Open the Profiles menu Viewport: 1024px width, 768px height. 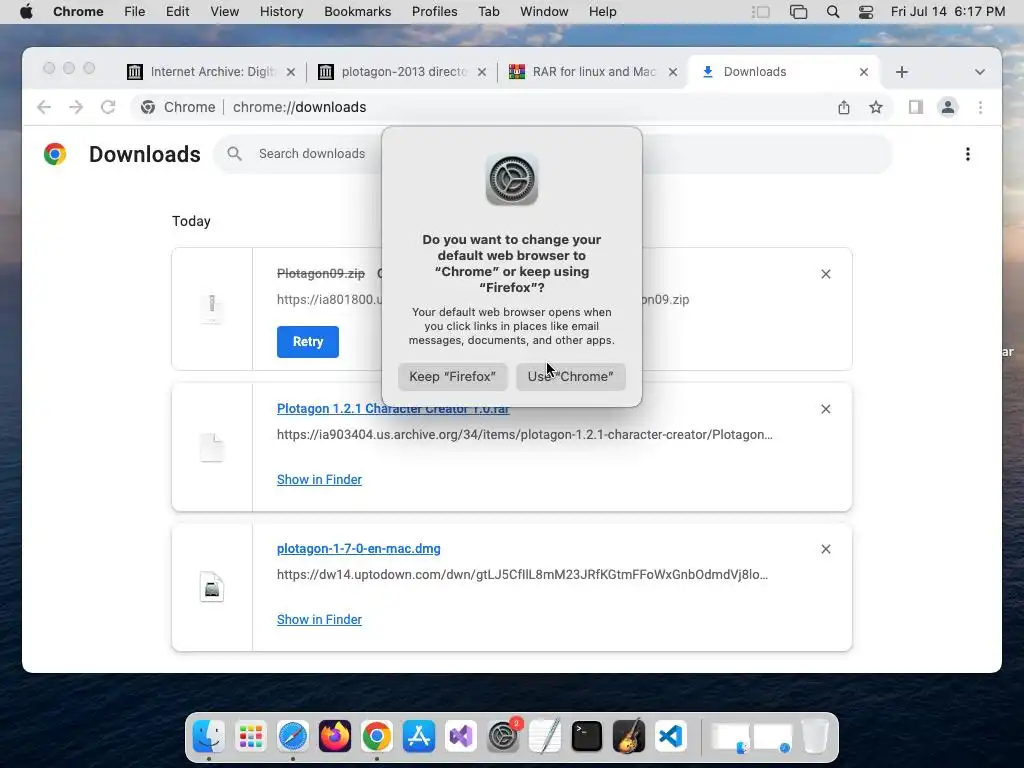pos(435,12)
